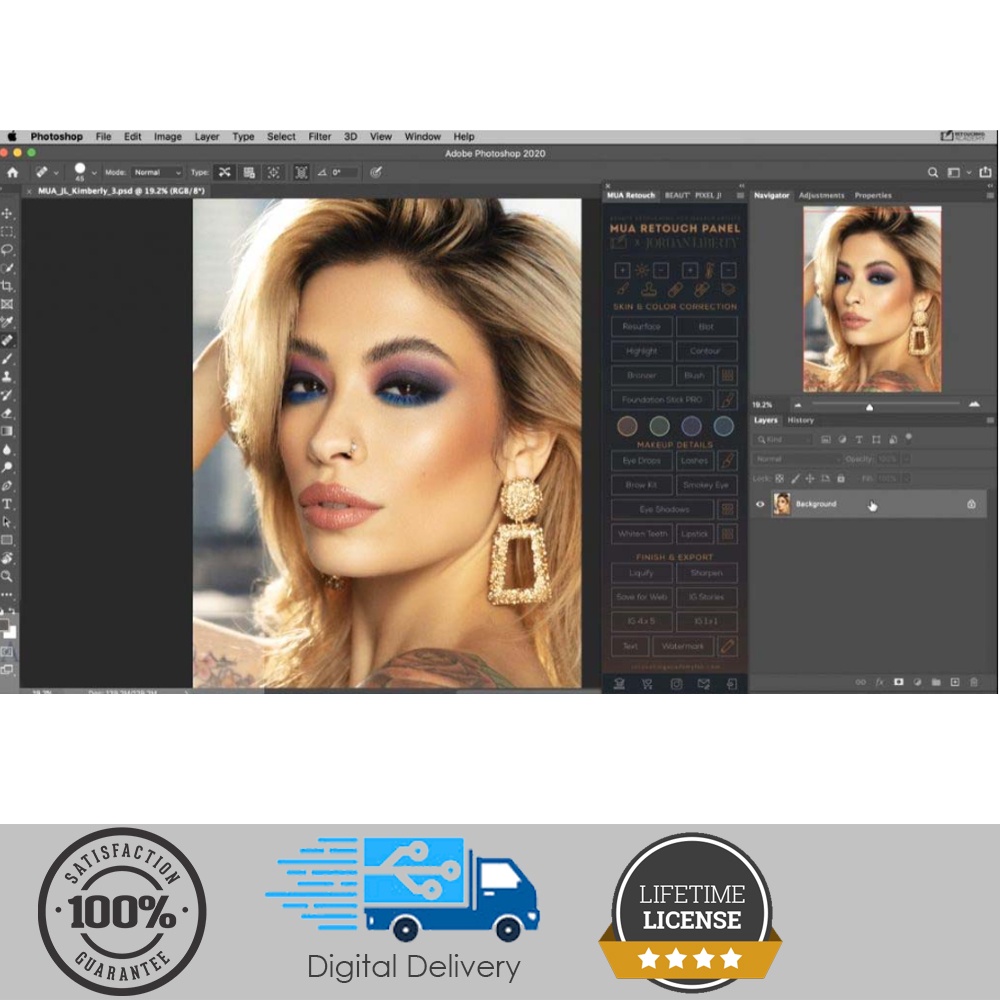The width and height of the screenshot is (1000, 1000).
Task: Click the Background layer thumbnail
Action: coord(782,503)
